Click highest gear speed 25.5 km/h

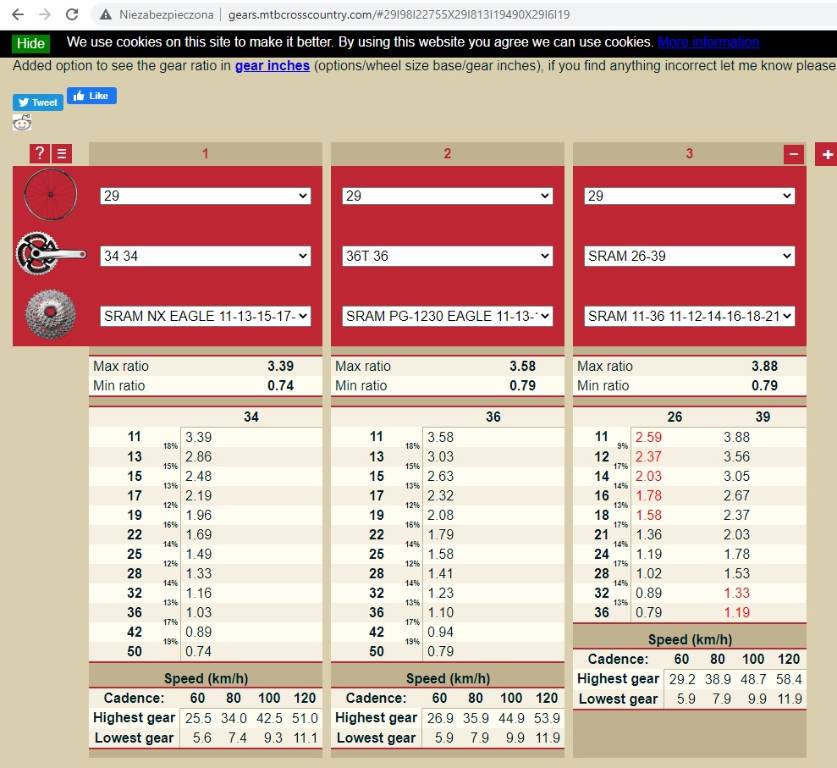198,718
